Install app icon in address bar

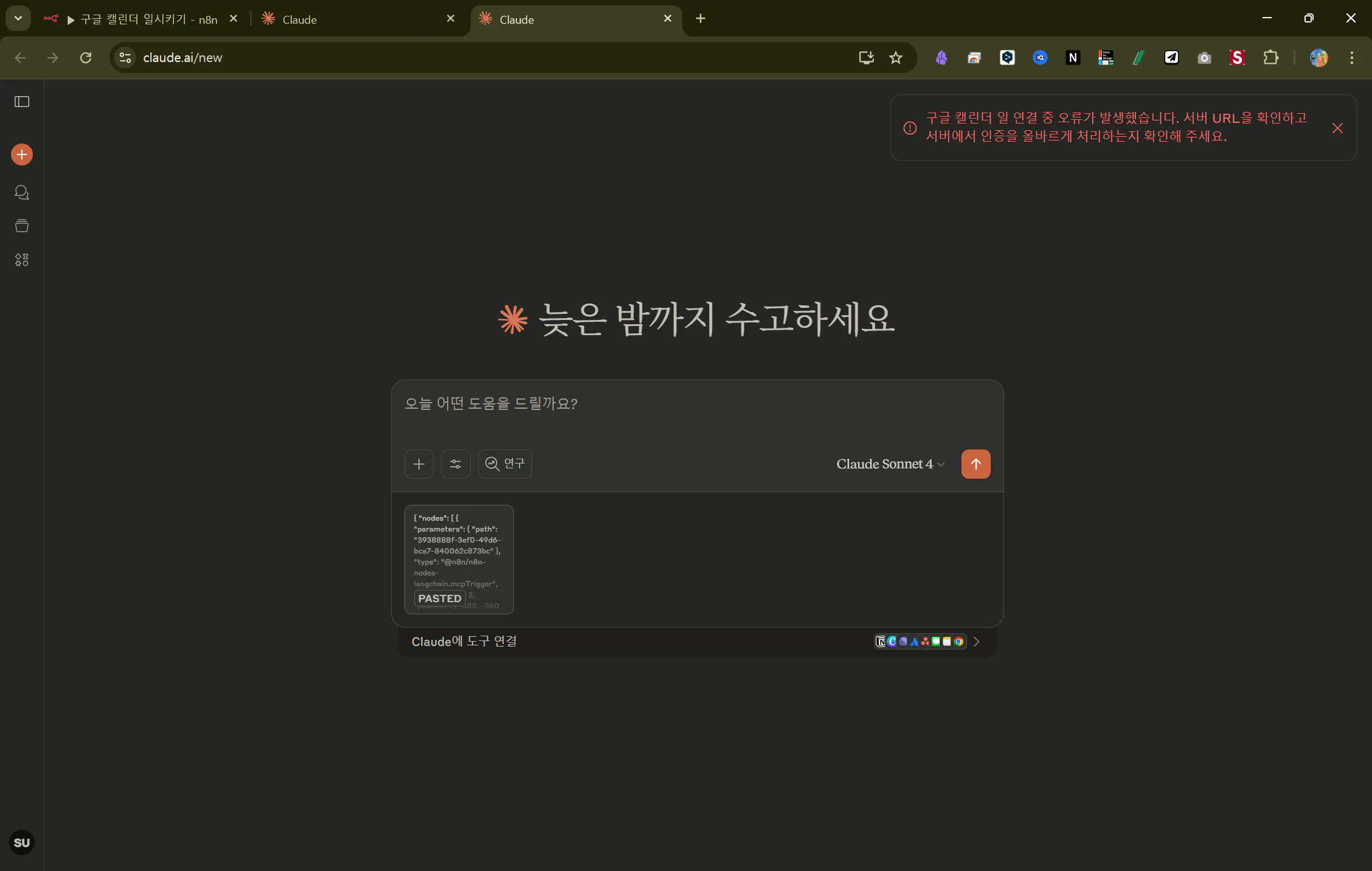point(866,58)
